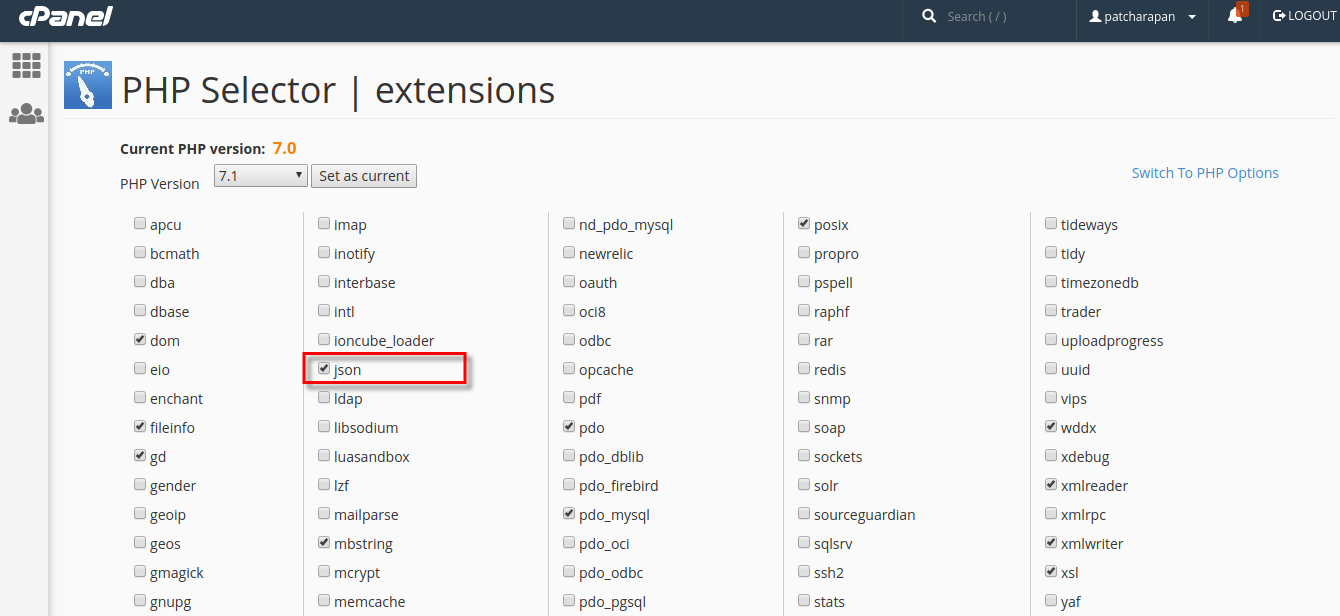Image resolution: width=1340 pixels, height=616 pixels.
Task: Enable the redis extension checkbox
Action: [x=804, y=369]
